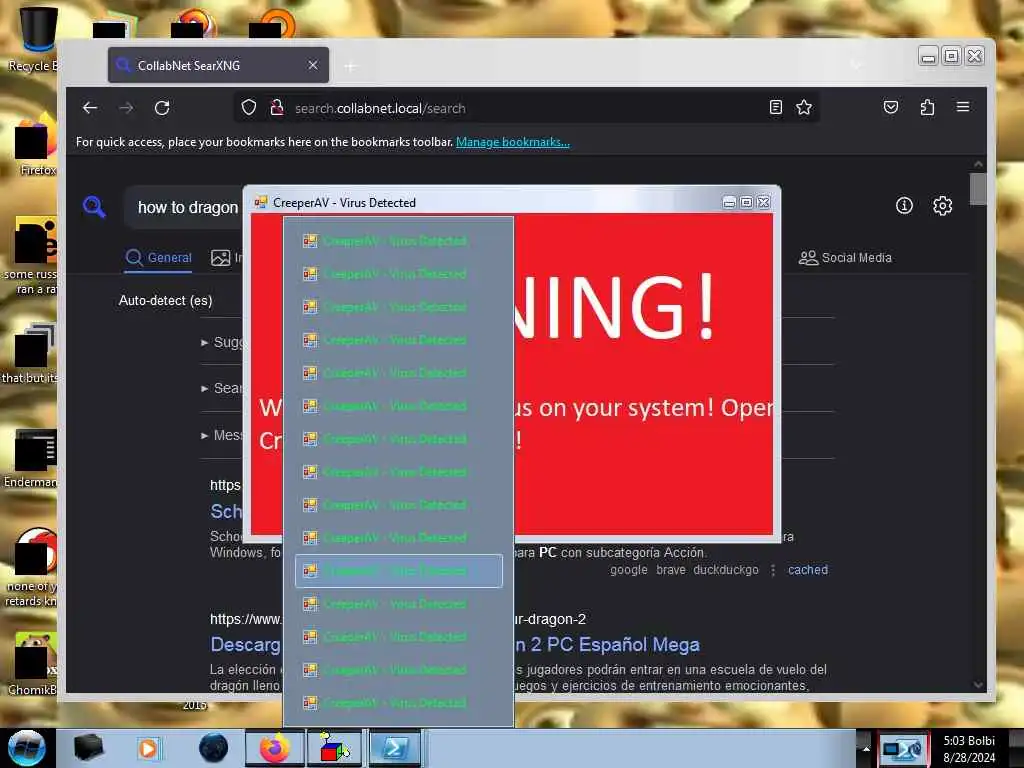1024x768 pixels.
Task: Click the insecure connection padlock icon
Action: point(277,108)
